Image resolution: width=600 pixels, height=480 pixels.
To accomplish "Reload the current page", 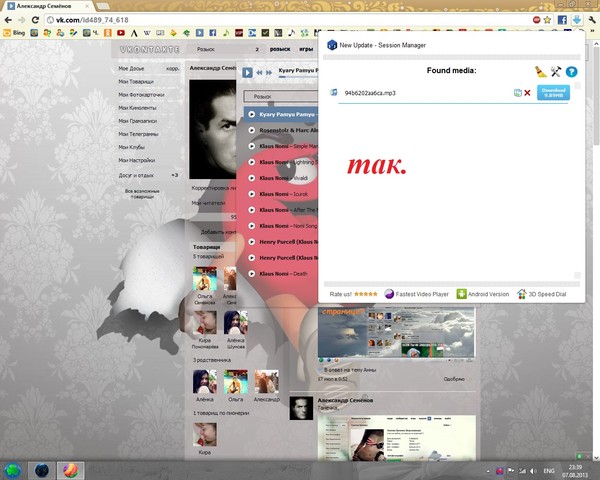I will (35, 20).
